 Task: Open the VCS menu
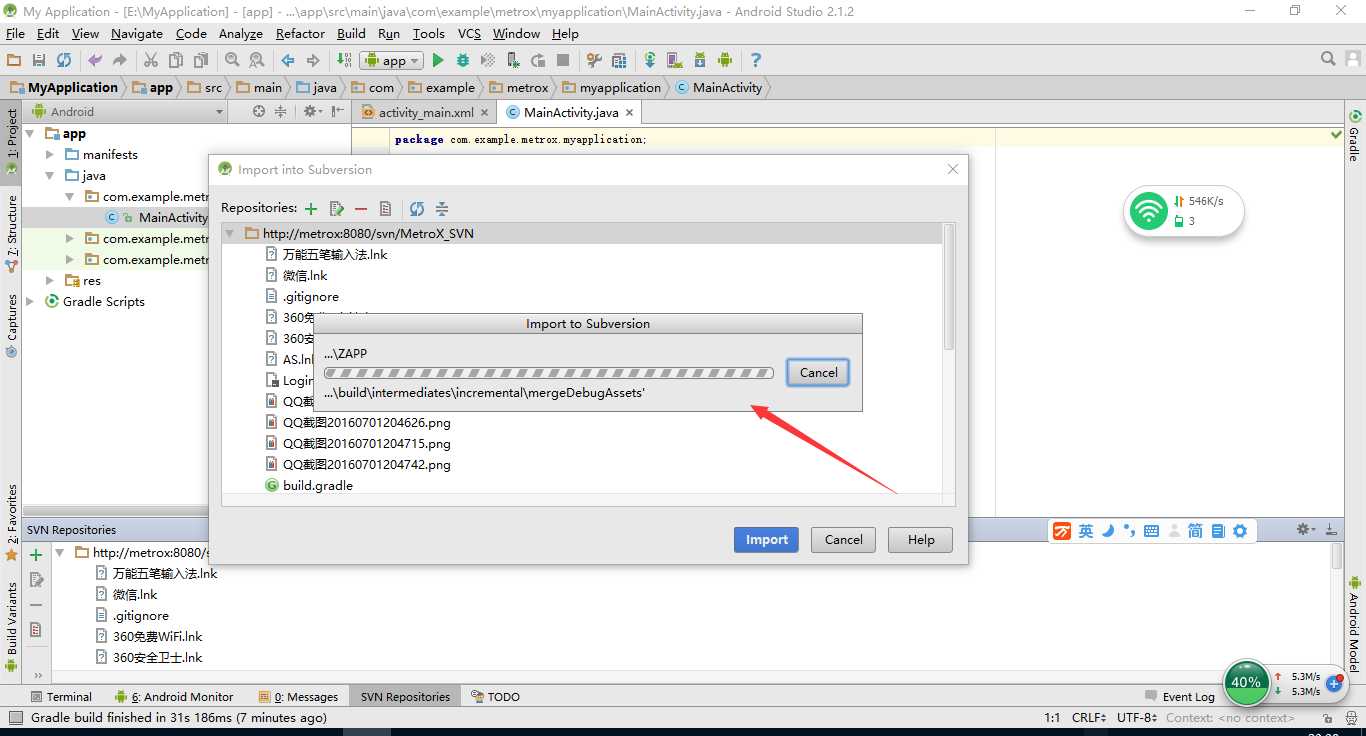pyautogui.click(x=469, y=33)
